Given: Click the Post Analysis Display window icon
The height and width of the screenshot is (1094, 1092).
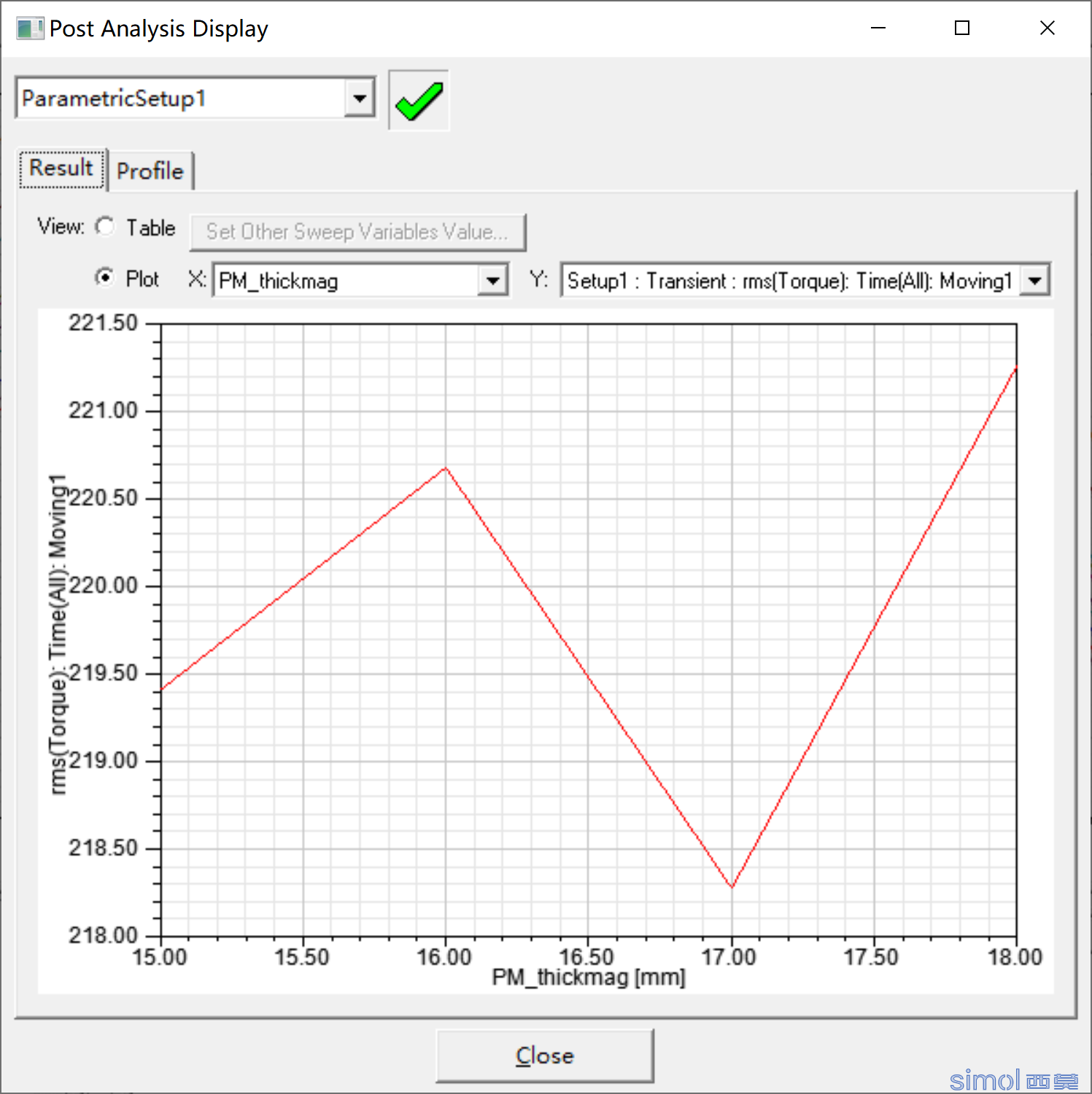Looking at the screenshot, I should coord(30,29).
